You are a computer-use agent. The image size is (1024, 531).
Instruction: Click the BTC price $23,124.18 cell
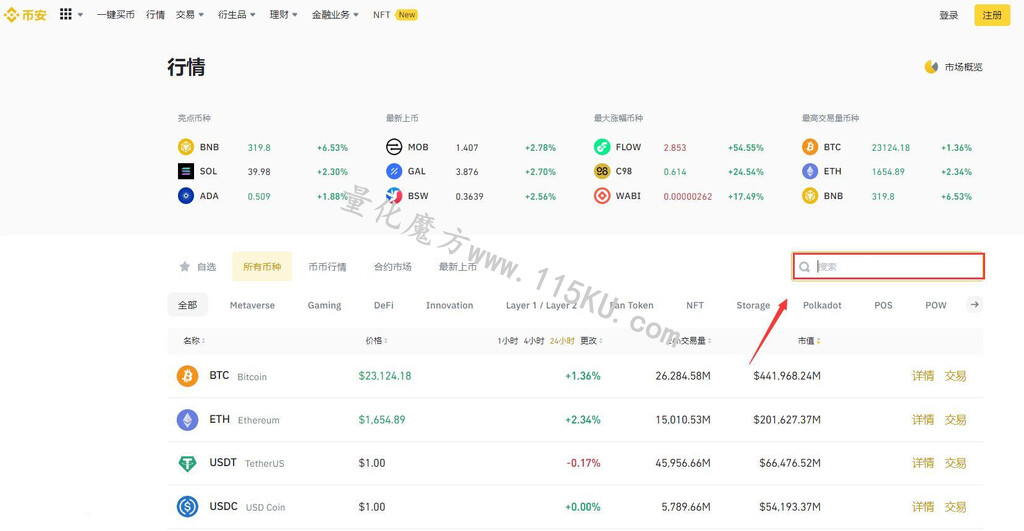click(x=385, y=376)
